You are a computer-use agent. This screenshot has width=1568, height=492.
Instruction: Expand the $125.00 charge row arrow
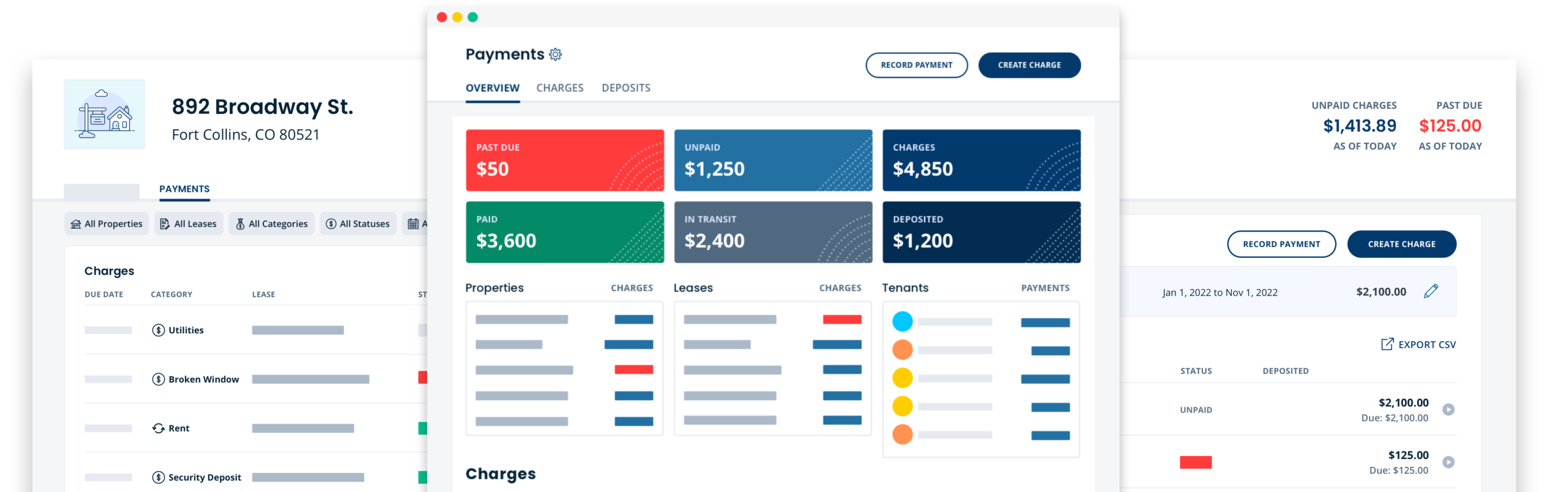tap(1449, 462)
